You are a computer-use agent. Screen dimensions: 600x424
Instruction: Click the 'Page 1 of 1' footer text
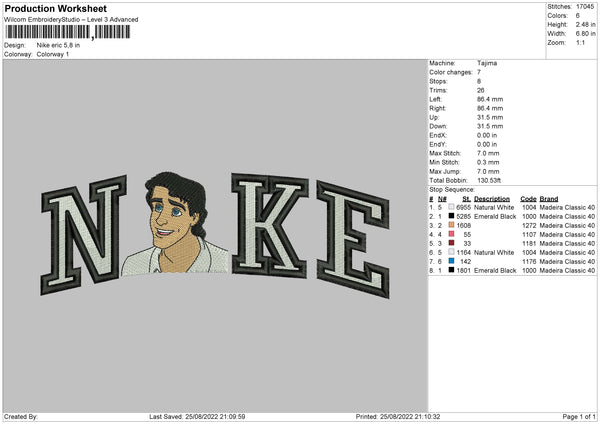pyautogui.click(x=579, y=416)
